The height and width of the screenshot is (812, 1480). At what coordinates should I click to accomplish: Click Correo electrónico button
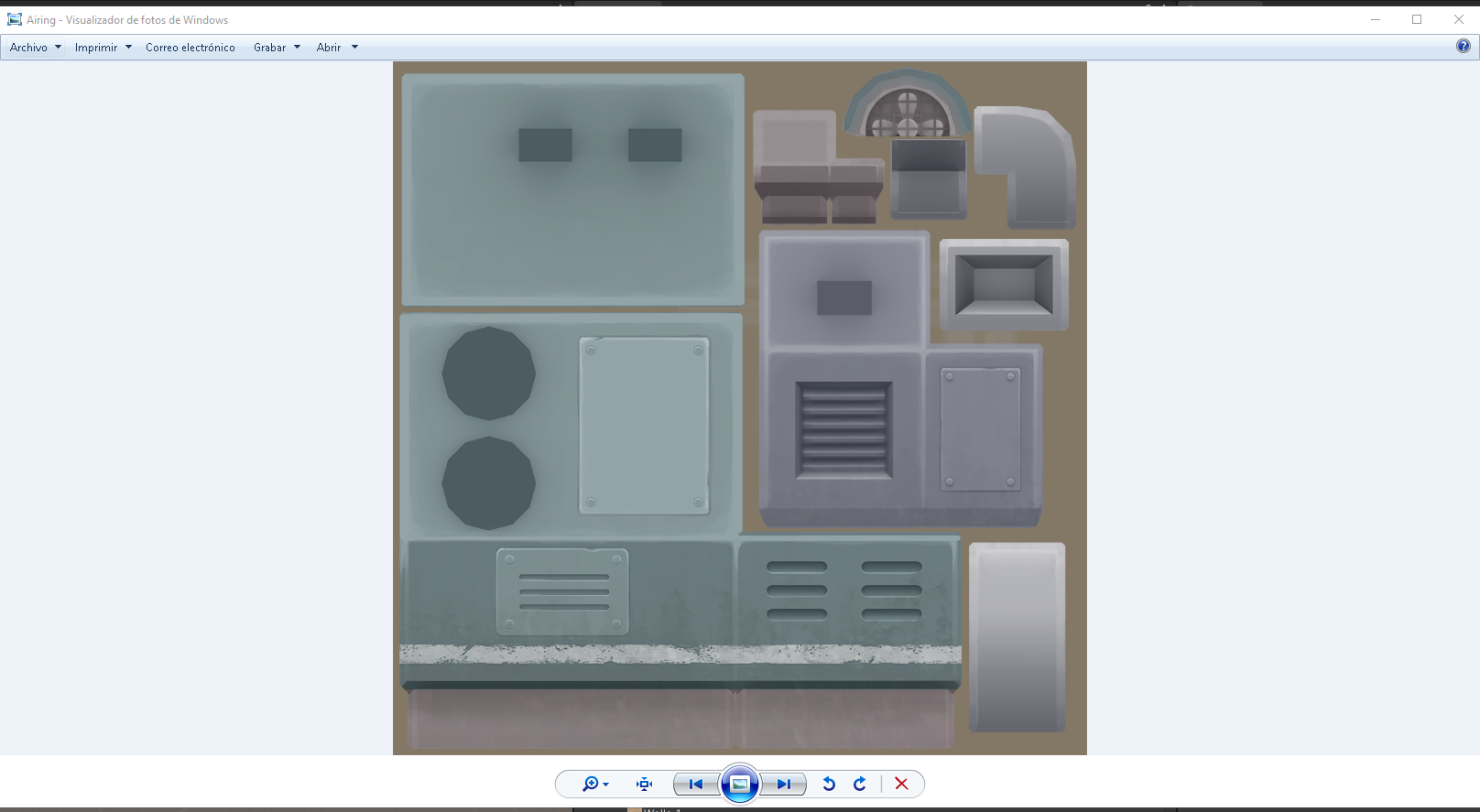pos(190,48)
